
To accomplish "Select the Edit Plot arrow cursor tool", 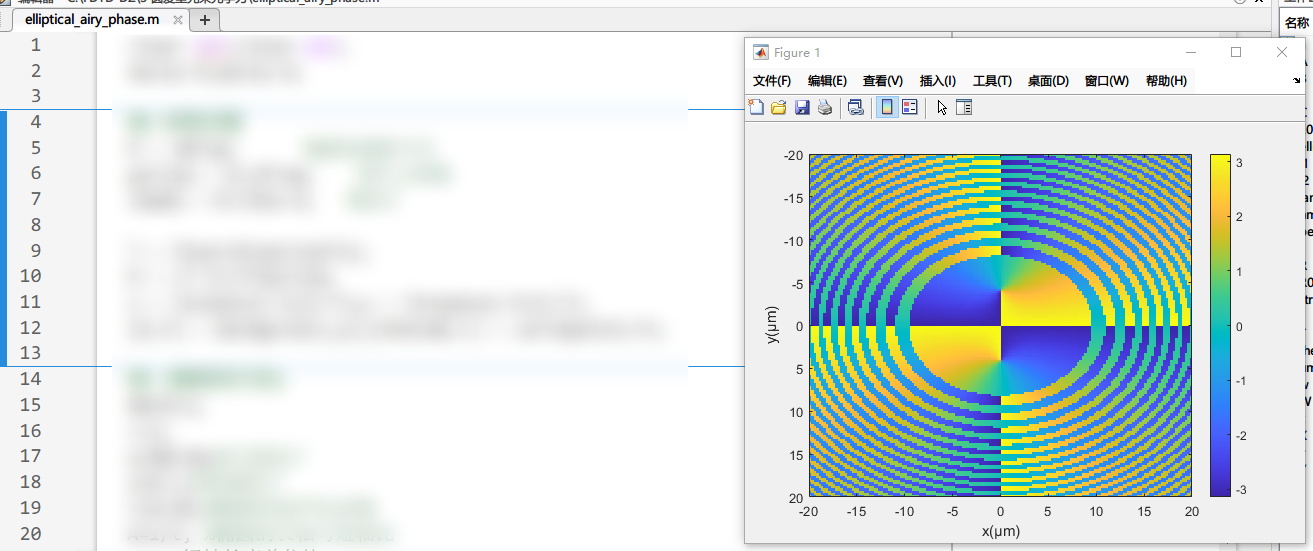I will tap(941, 107).
